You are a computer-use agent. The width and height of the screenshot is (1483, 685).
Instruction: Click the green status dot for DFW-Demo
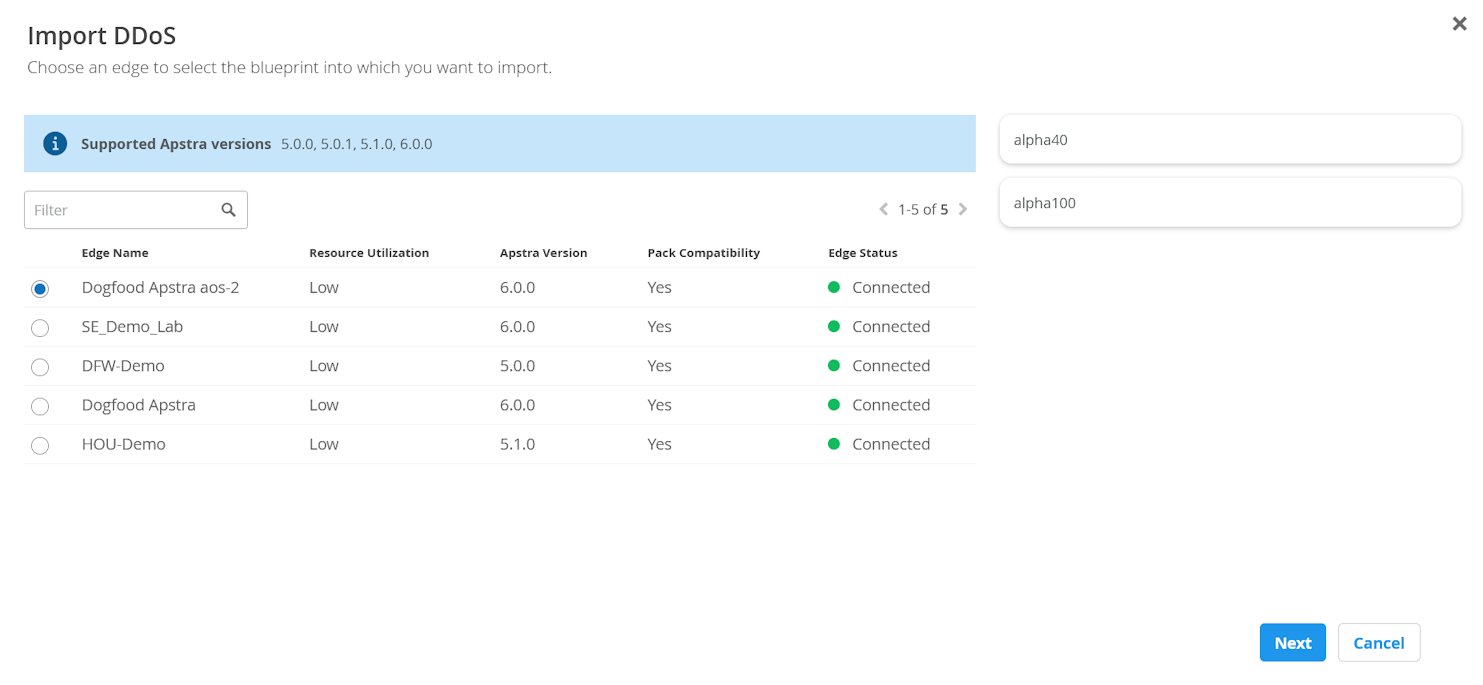834,366
